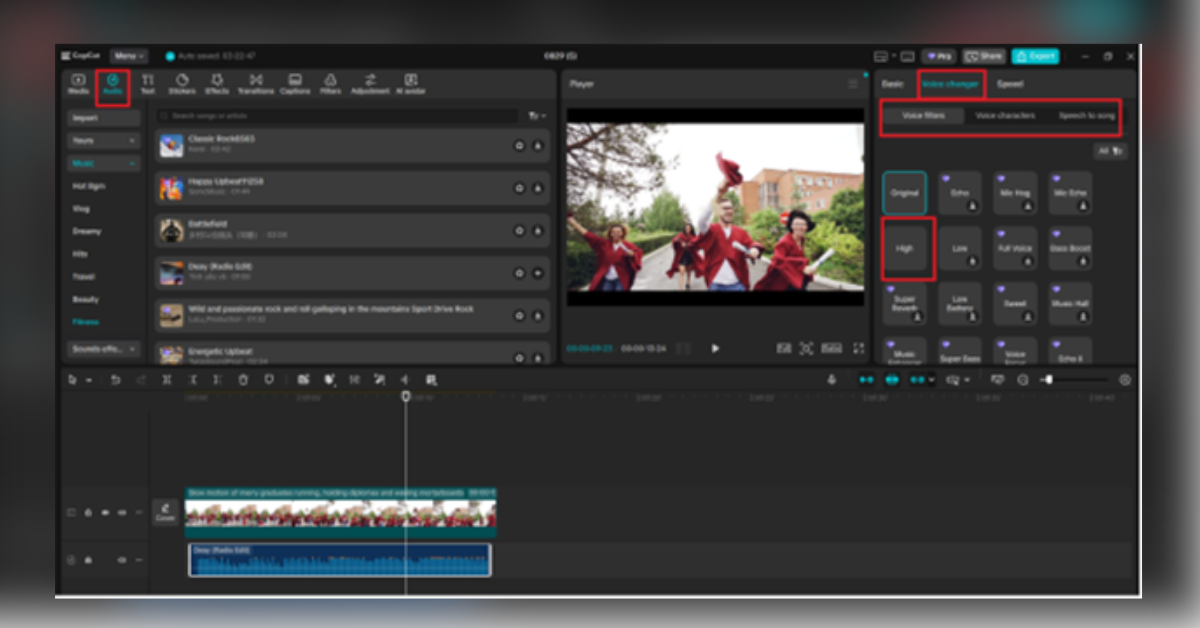Click the search songs or artists field
Screen dimensions: 1200x628
(x=338, y=116)
